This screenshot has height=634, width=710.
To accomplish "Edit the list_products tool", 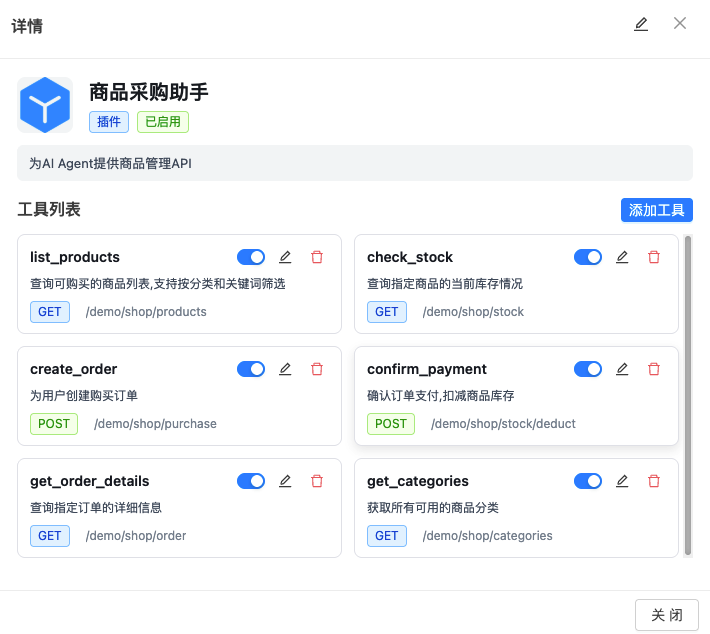I will click(285, 257).
